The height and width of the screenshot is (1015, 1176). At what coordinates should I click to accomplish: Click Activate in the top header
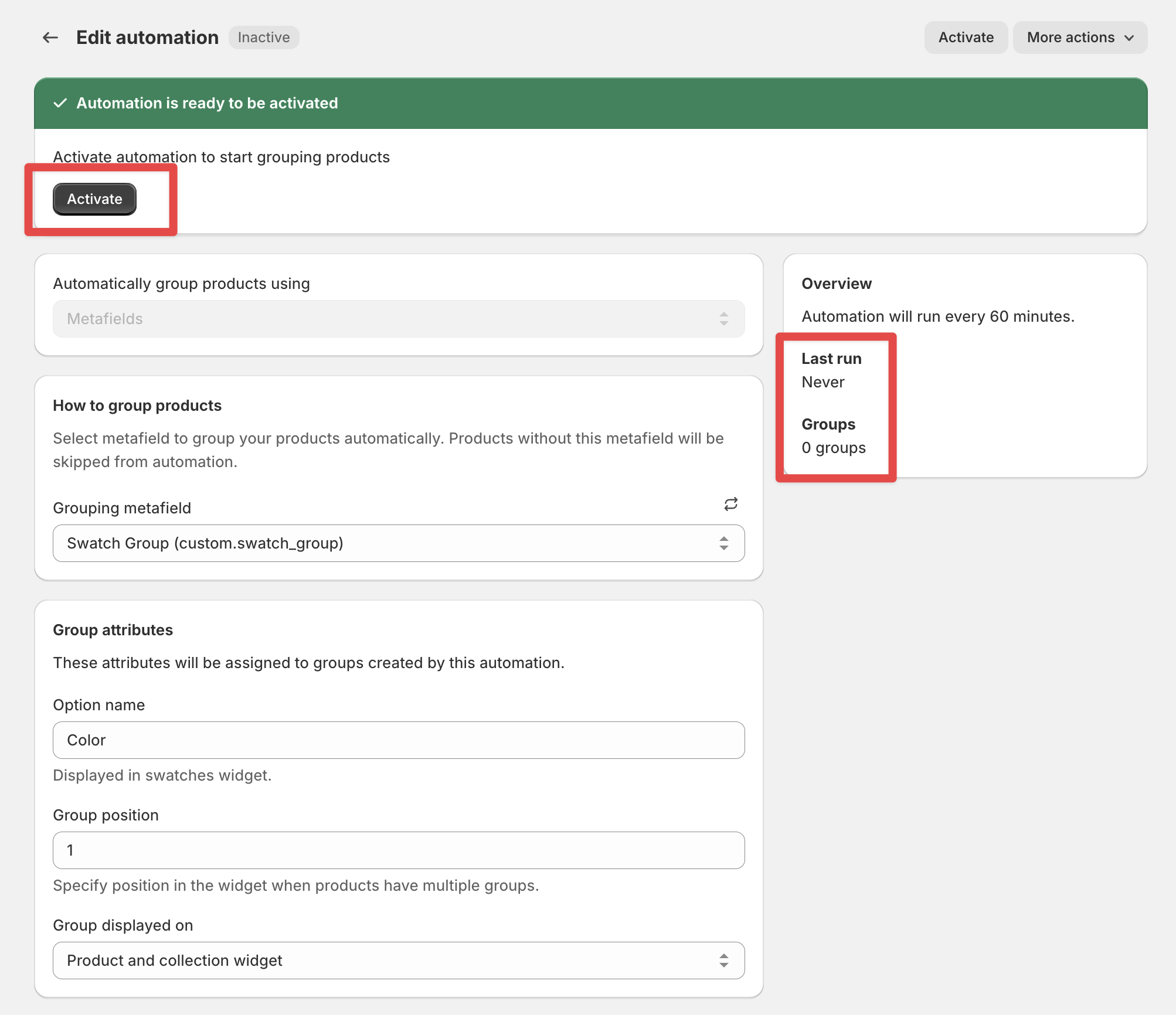coord(966,38)
